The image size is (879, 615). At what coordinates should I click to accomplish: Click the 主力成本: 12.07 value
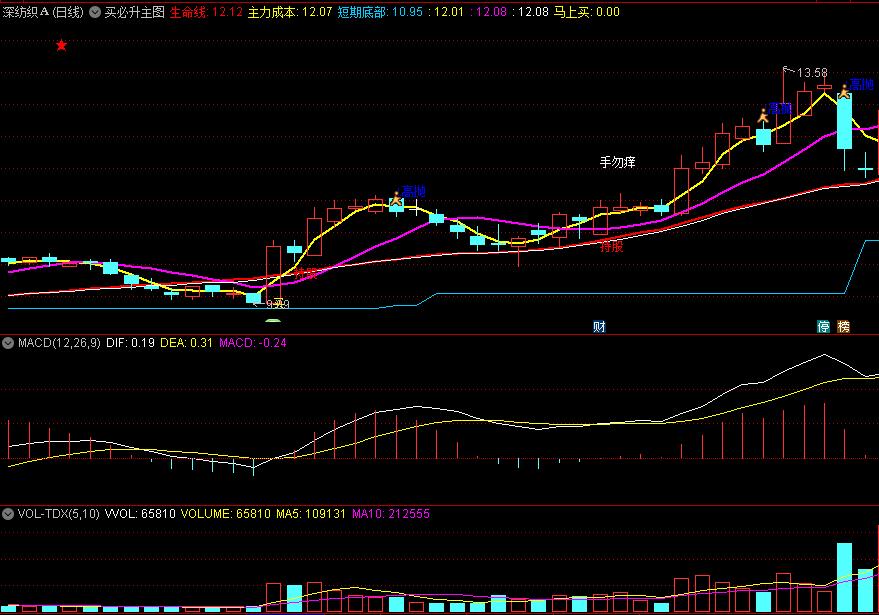click(x=290, y=12)
